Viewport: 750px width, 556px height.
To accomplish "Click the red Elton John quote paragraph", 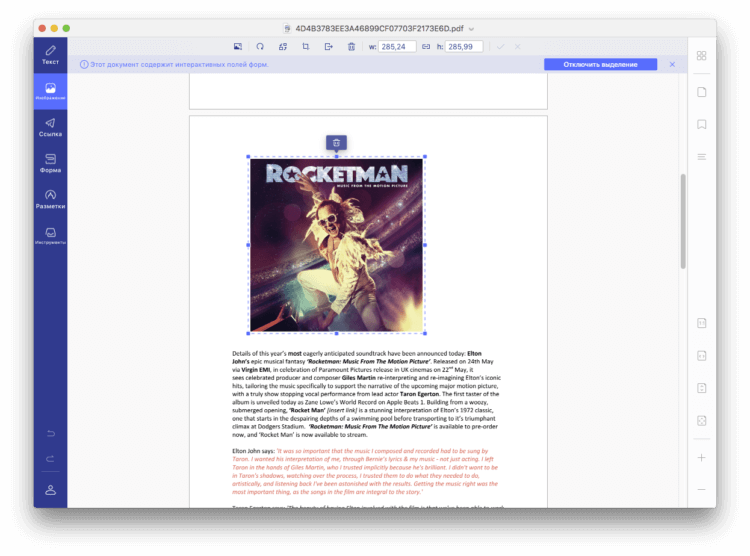I will coord(365,471).
